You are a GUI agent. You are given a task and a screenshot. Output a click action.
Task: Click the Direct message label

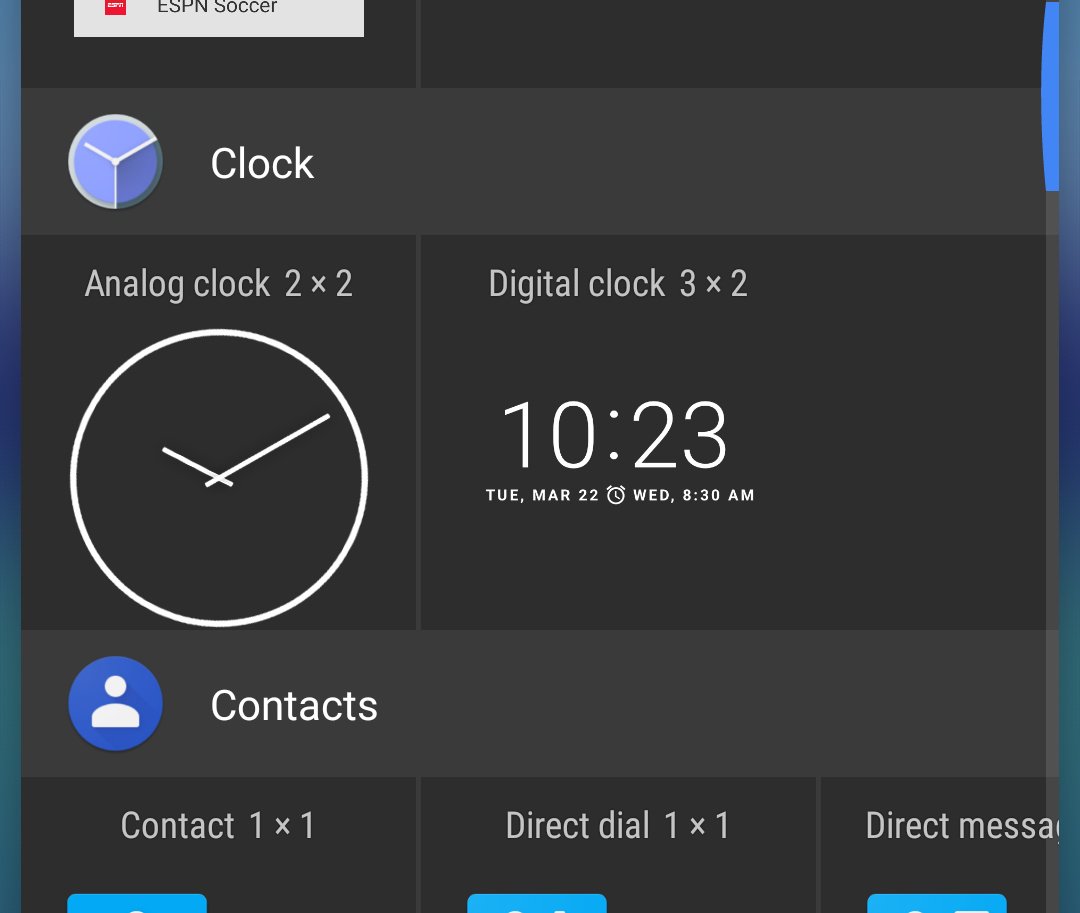[962, 826]
